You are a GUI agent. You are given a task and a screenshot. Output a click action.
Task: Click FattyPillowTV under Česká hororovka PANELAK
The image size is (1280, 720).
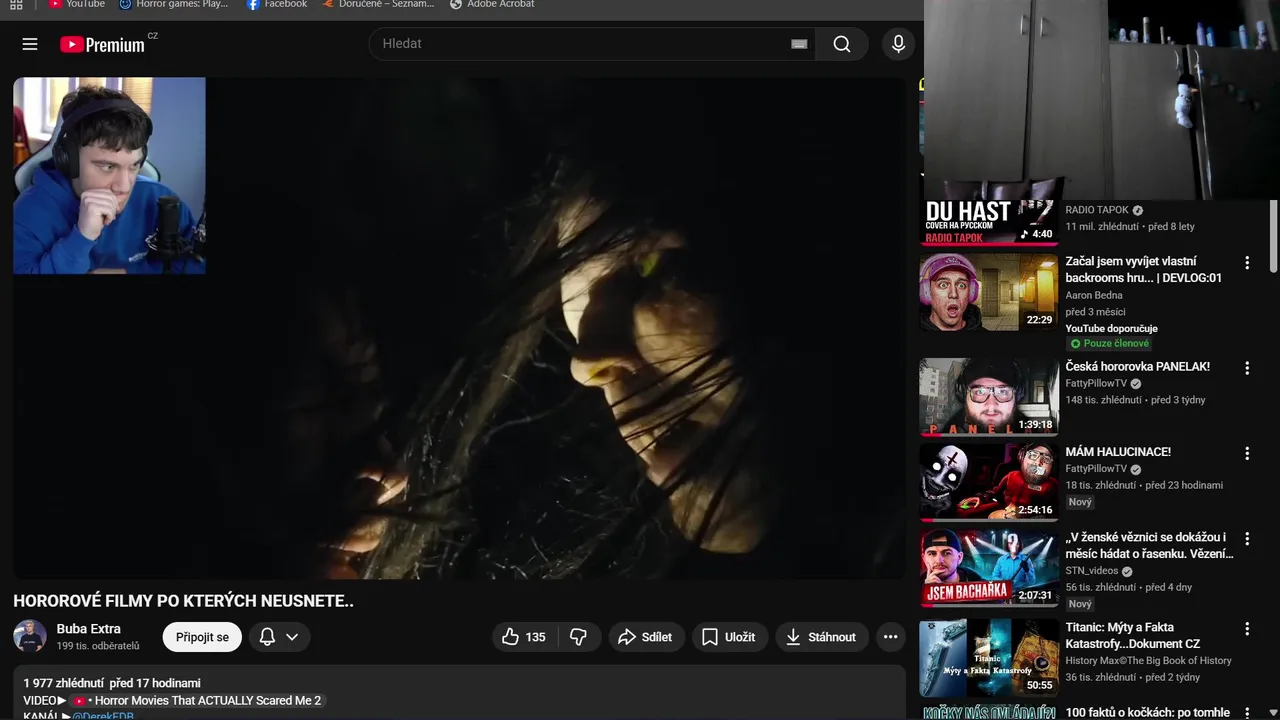1096,383
